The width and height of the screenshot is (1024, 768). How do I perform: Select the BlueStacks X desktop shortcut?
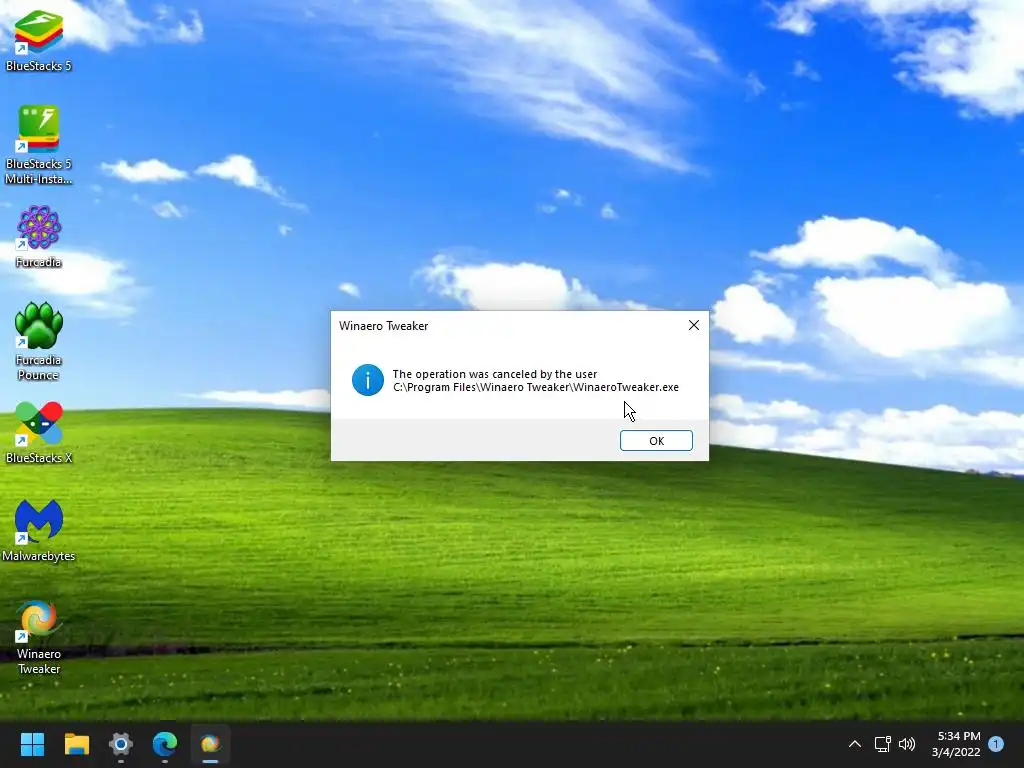click(39, 432)
